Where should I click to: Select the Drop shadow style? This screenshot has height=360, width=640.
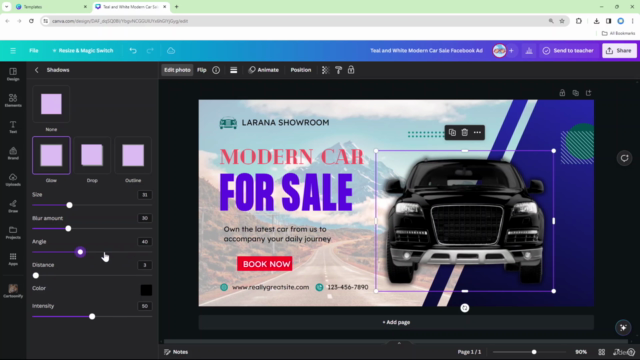click(x=92, y=155)
